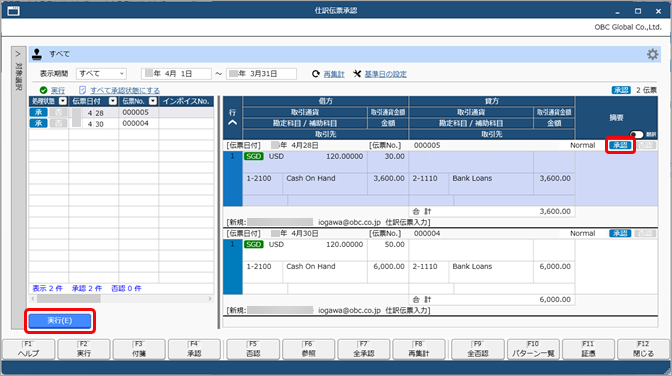Set slip 000005 detail to 否認
Screen dimensions: 672x376
click(x=645, y=145)
